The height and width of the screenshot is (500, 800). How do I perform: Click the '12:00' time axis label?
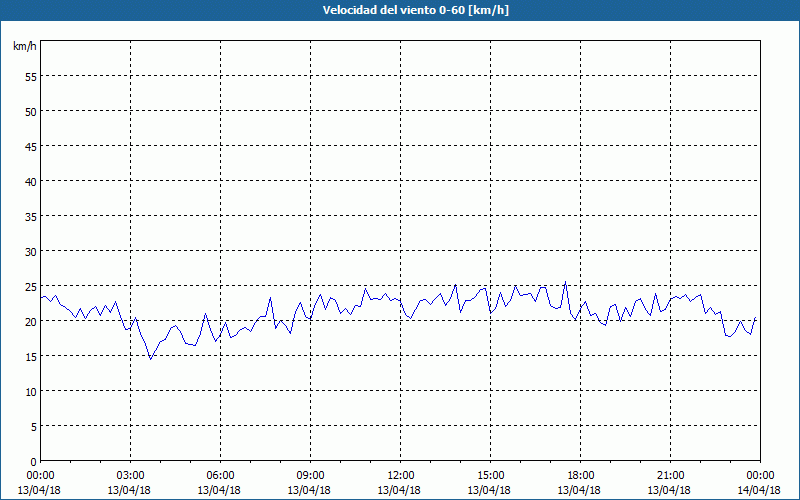[401, 476]
